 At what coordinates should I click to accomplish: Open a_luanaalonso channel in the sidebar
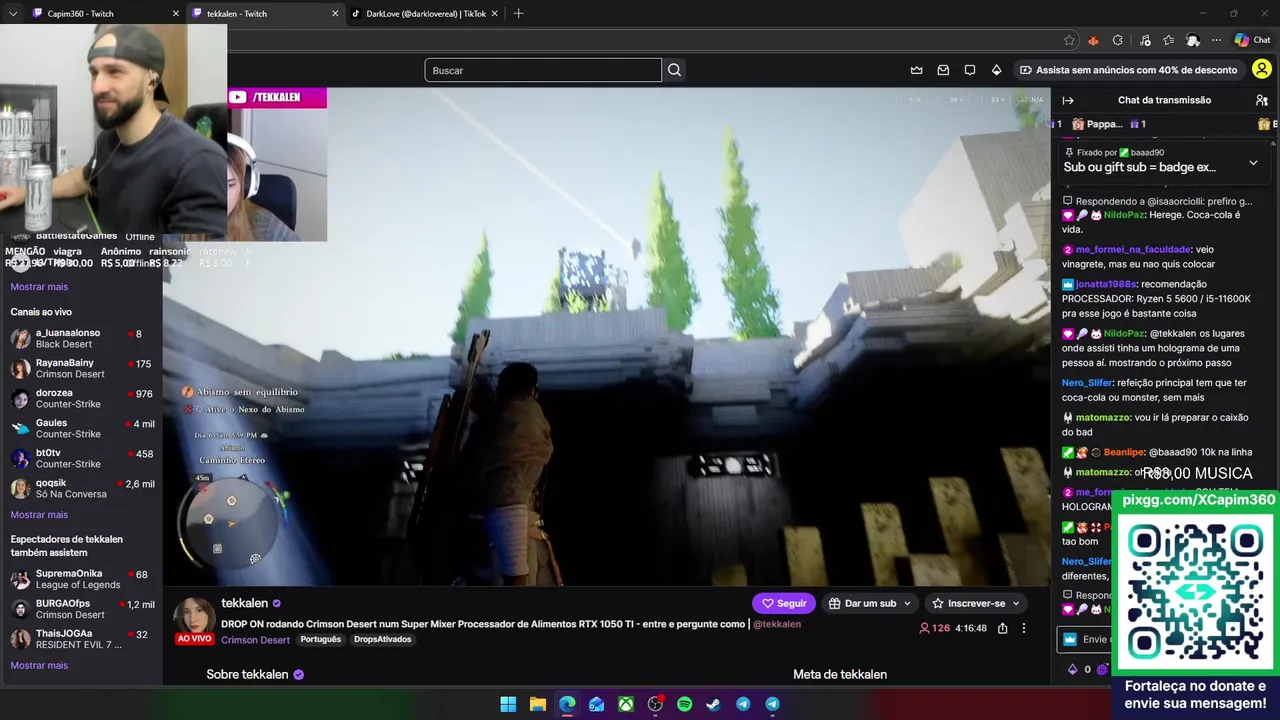(x=82, y=338)
